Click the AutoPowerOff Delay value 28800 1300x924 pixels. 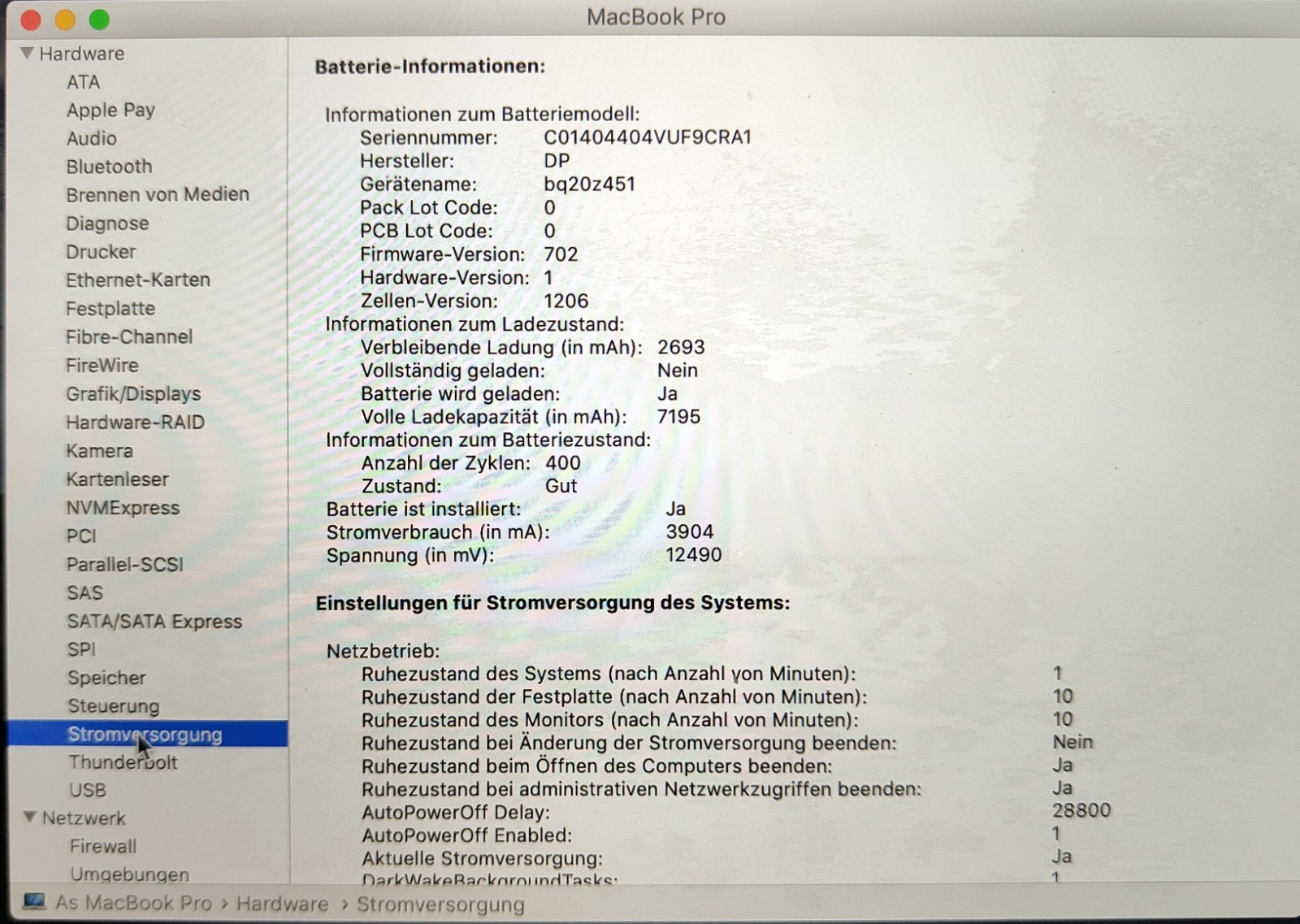pos(1081,810)
